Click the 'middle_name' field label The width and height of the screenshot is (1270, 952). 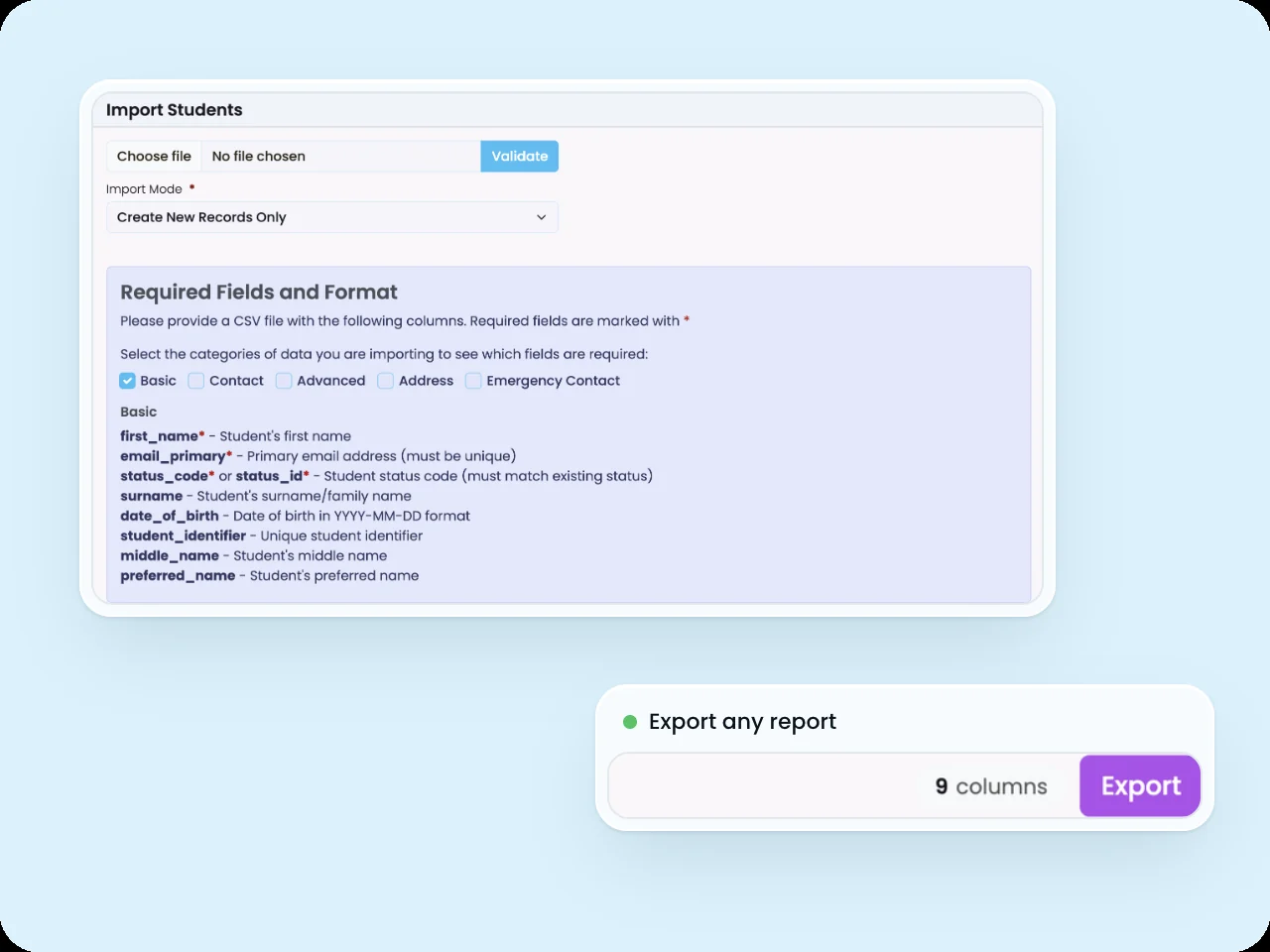click(x=170, y=555)
